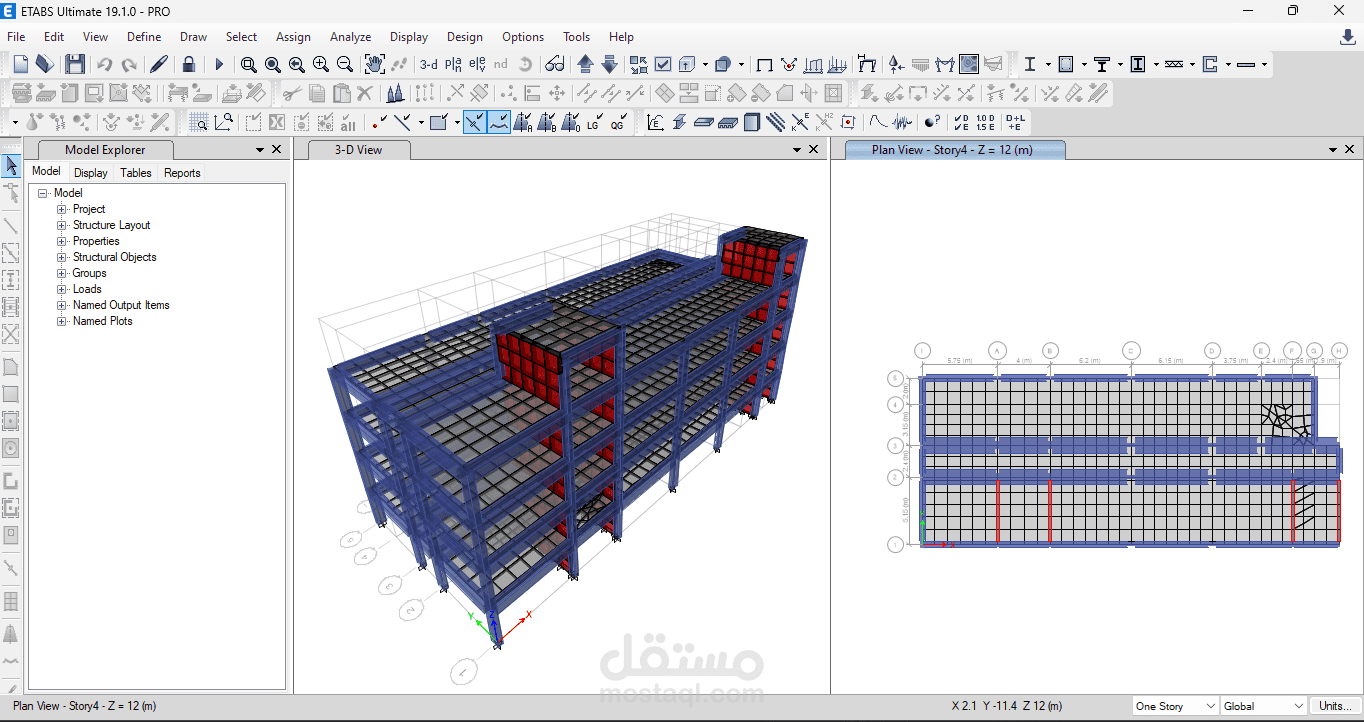
Task: Toggle the second highlighted snap icon
Action: pos(499,122)
